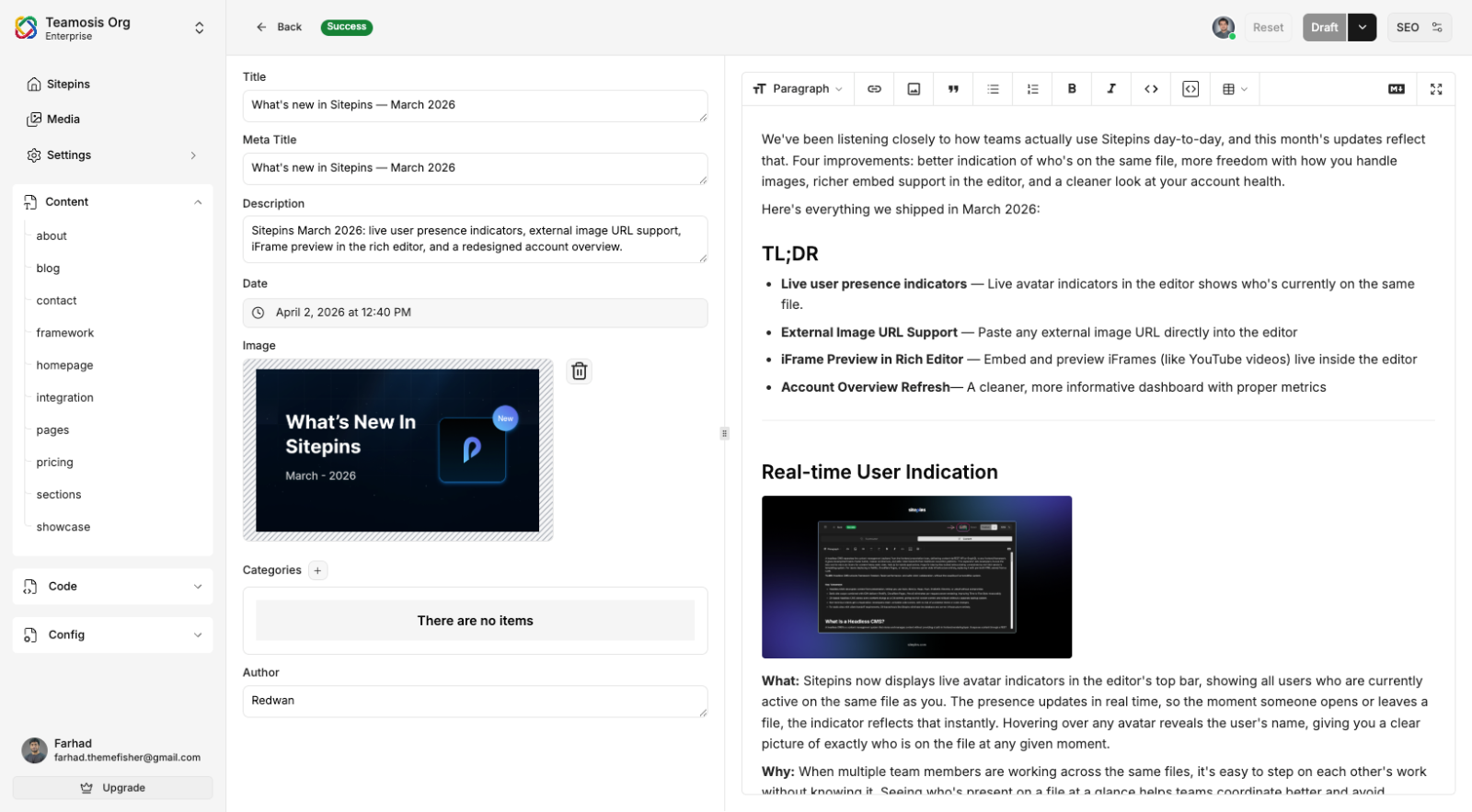
Task: Click into the Title field
Action: 475,106
